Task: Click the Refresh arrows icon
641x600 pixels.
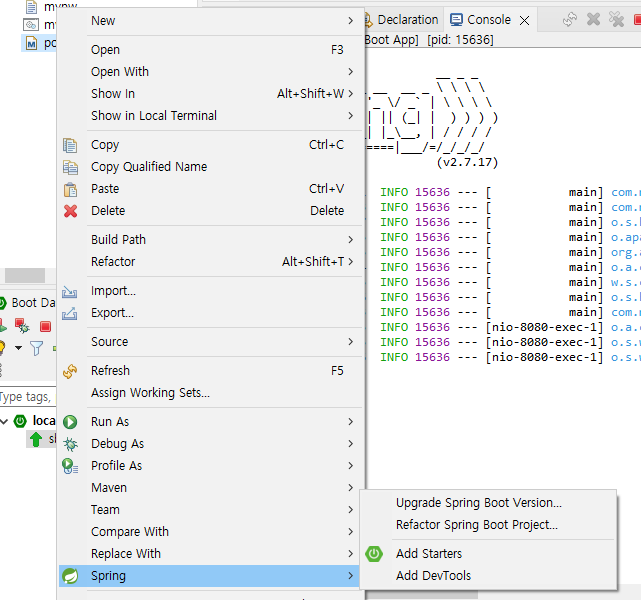Action: [70, 371]
